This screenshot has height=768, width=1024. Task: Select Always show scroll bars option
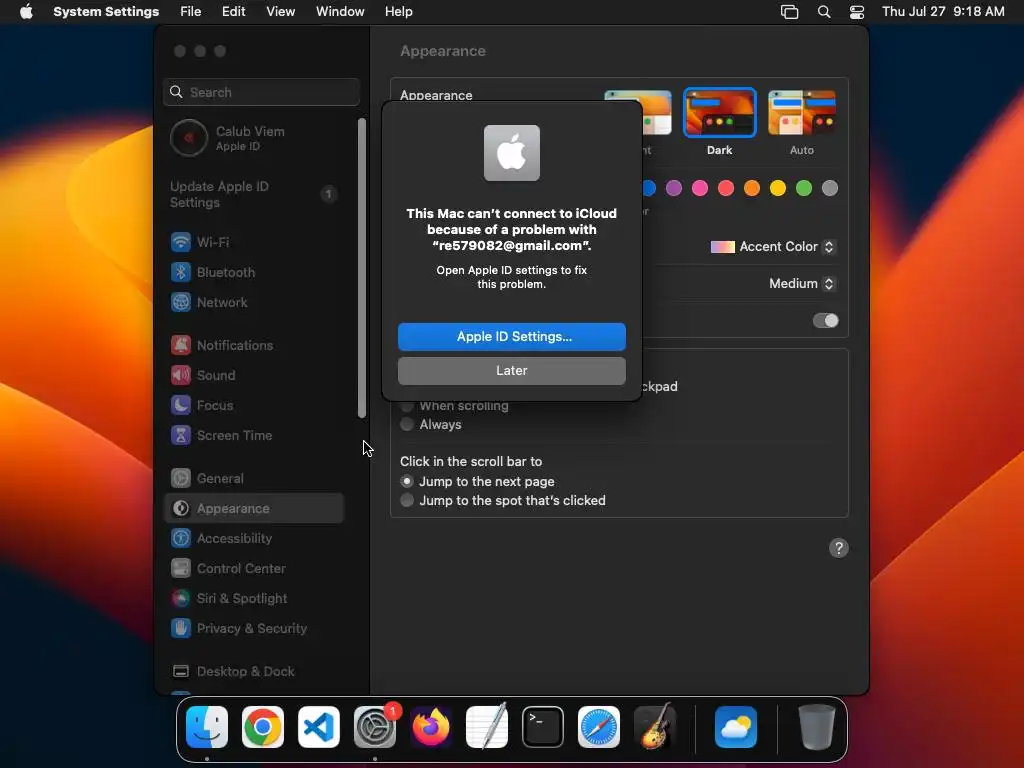431,424
